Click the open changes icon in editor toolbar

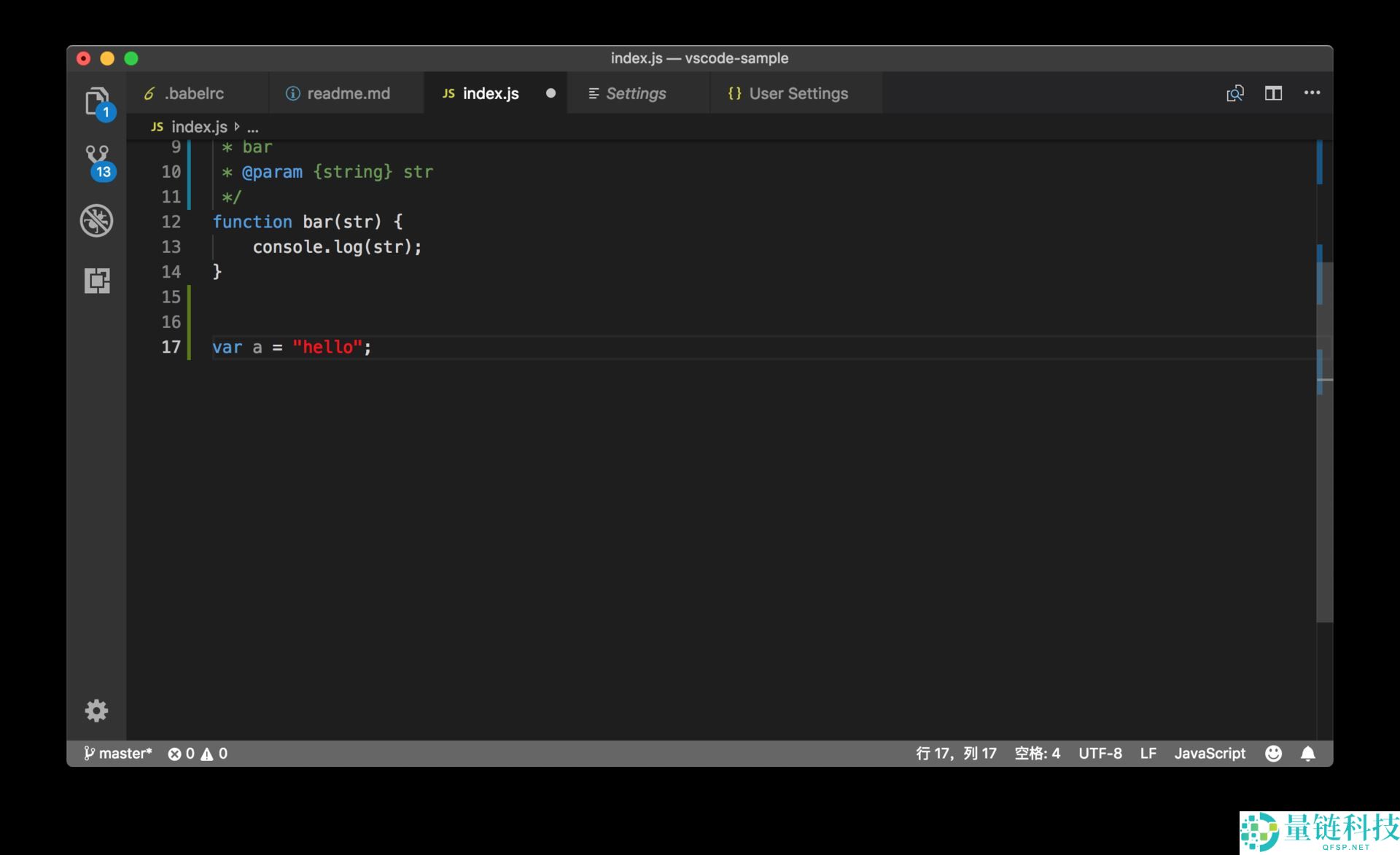(1234, 93)
